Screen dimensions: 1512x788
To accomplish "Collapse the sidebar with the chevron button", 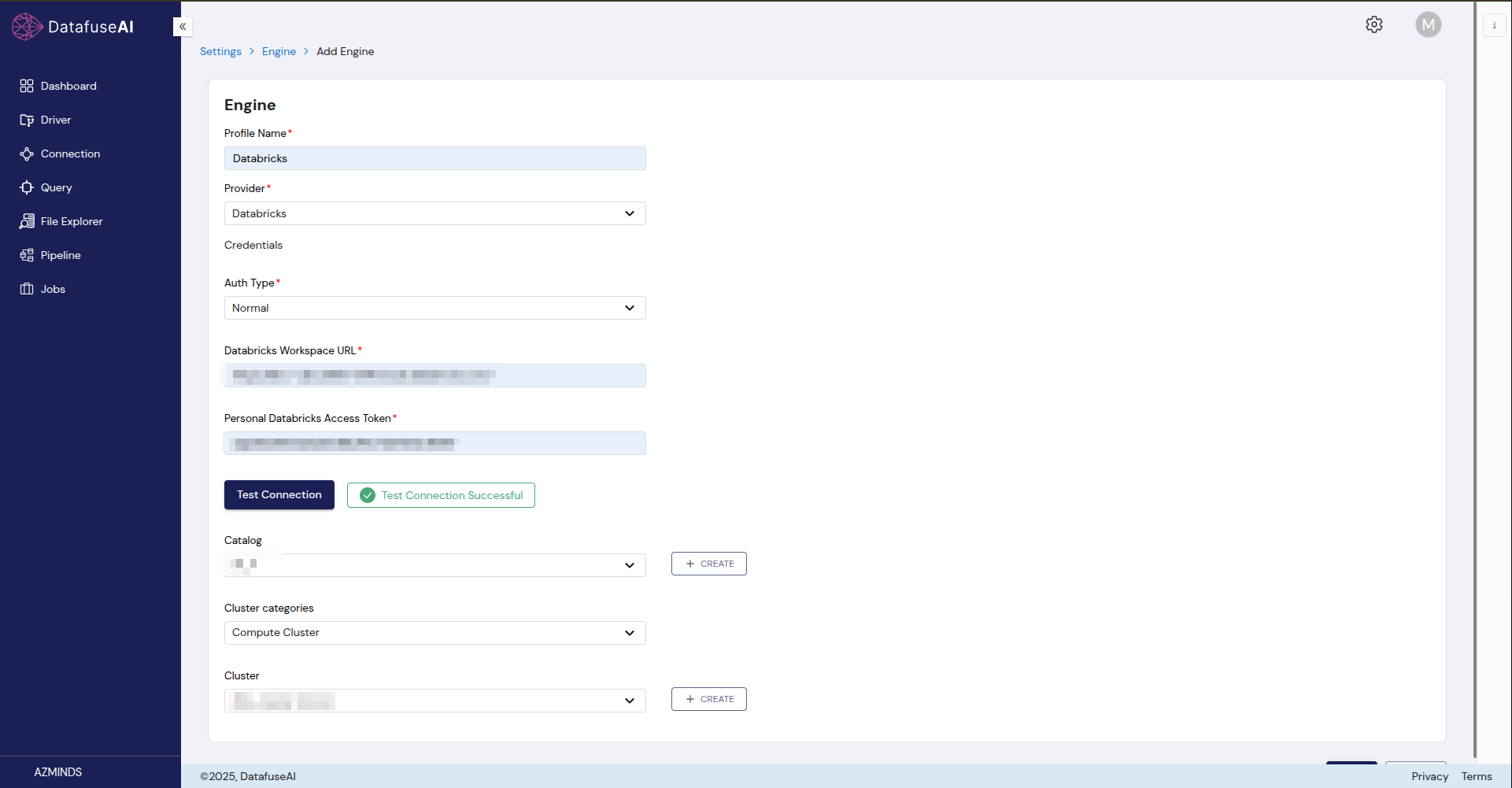I will tap(182, 26).
